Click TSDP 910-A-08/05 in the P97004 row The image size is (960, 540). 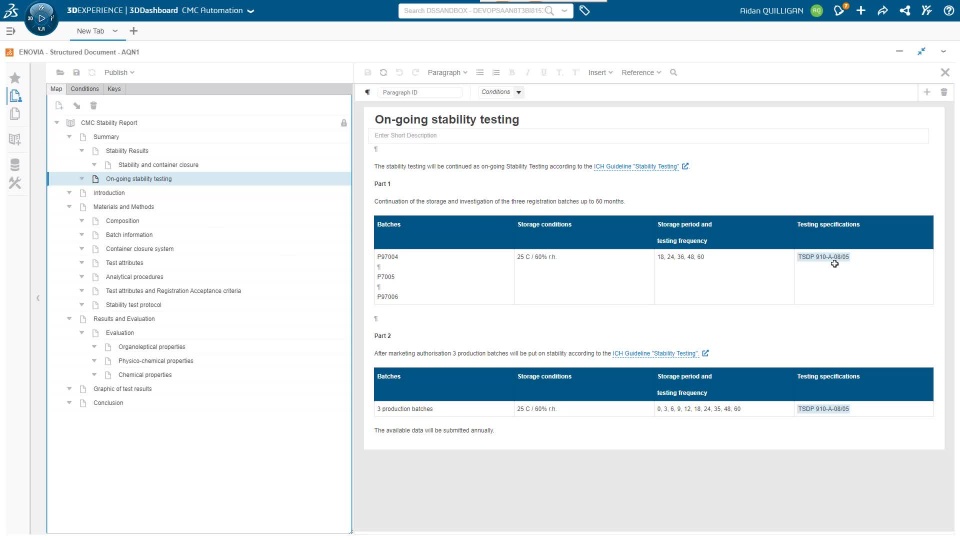pyautogui.click(x=823, y=257)
